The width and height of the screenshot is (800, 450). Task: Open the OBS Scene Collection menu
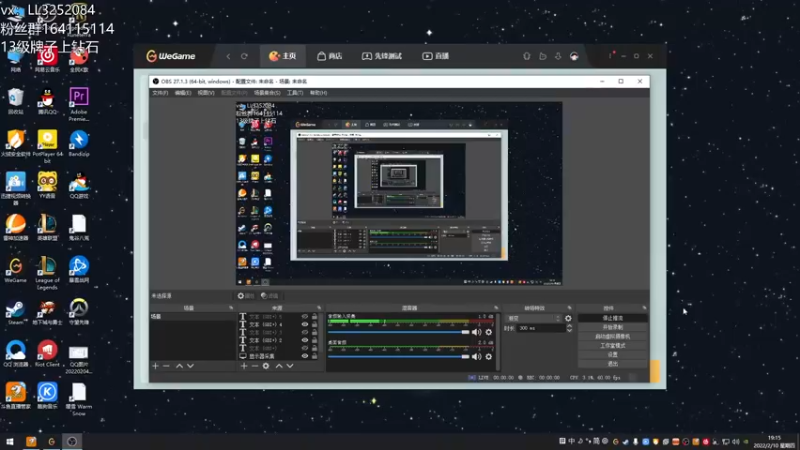pos(267,93)
